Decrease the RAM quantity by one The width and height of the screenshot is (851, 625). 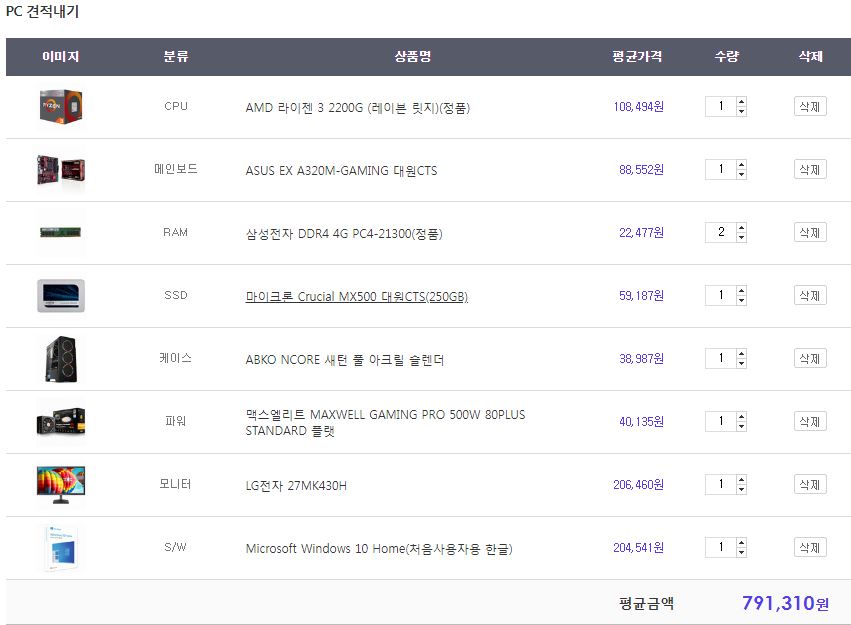click(741, 238)
